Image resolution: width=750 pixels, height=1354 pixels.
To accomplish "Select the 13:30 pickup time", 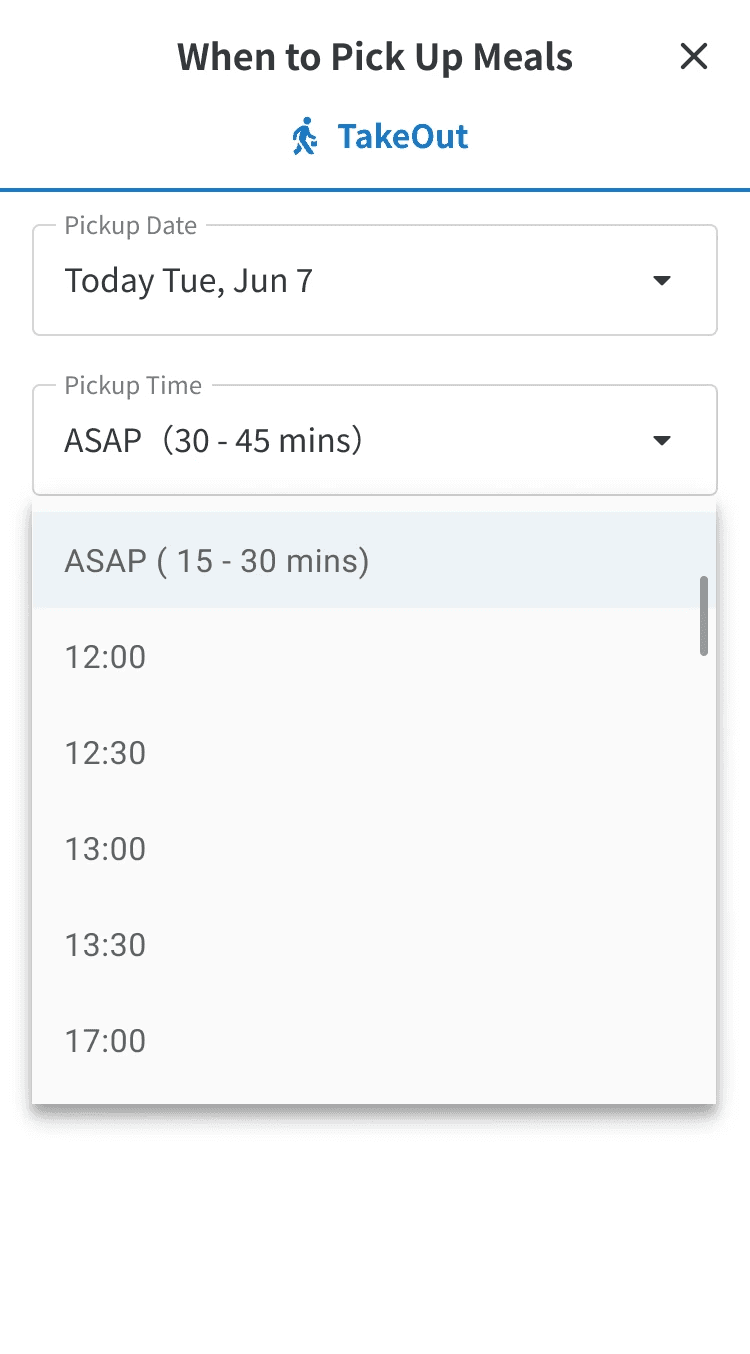I will click(x=105, y=945).
